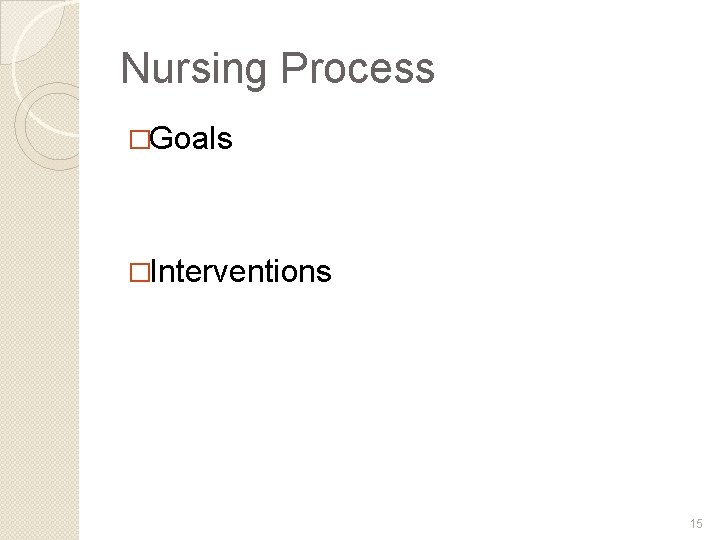Select the Interventions bullet text

pos(240,271)
